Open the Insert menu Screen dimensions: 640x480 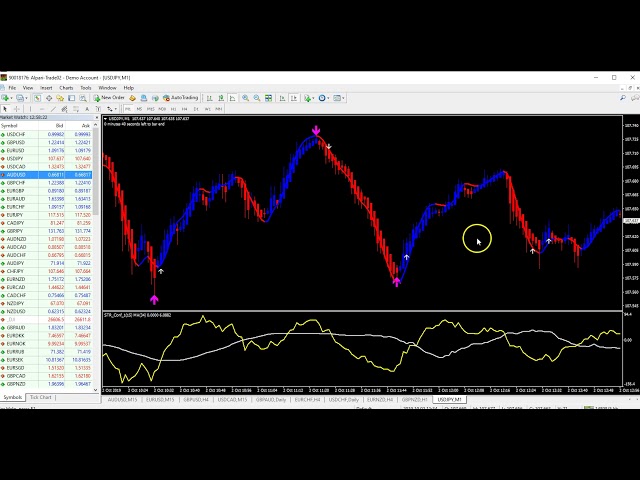coord(46,88)
